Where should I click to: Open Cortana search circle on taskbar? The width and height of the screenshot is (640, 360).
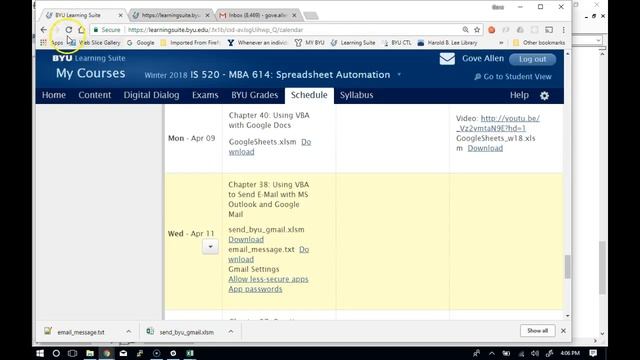(56, 353)
